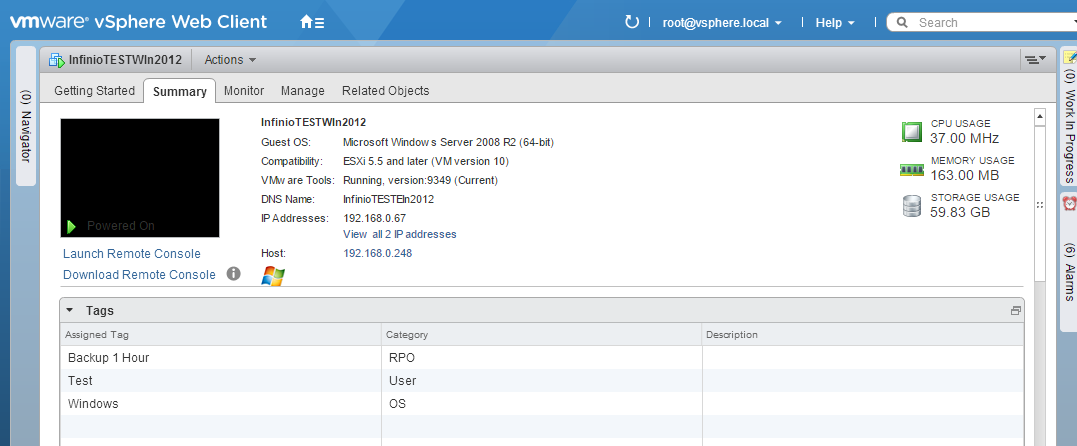Viewport: 1077px width, 446px height.
Task: Sort by Description column header
Action: [x=863, y=335]
